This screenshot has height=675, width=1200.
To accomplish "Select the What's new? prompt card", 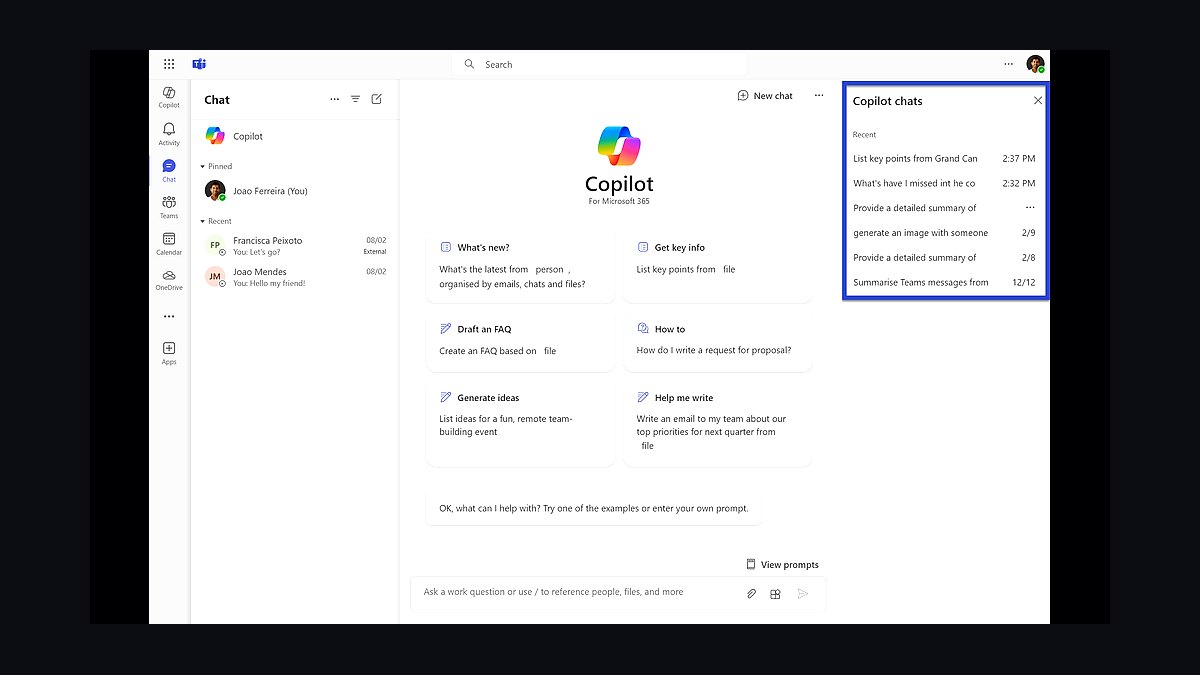I will click(x=520, y=268).
